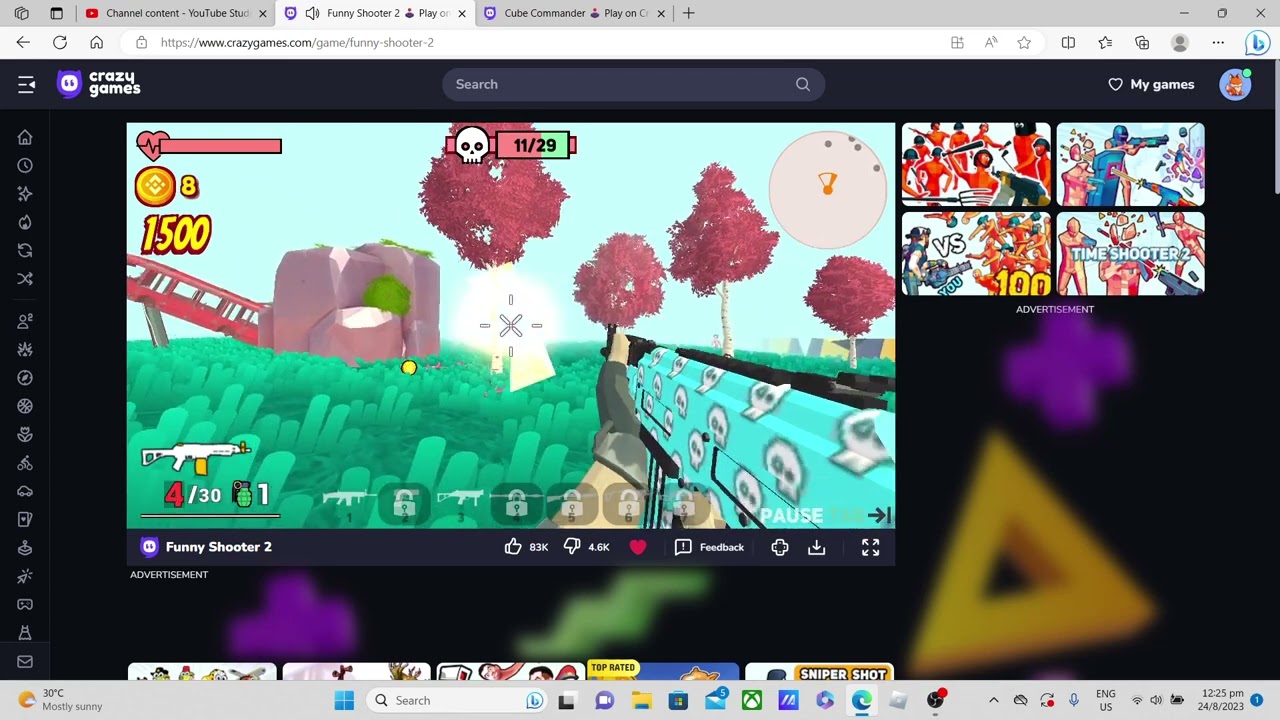Open New games sparkle icon in sidebar
This screenshot has width=1280, height=720.
(x=25, y=193)
